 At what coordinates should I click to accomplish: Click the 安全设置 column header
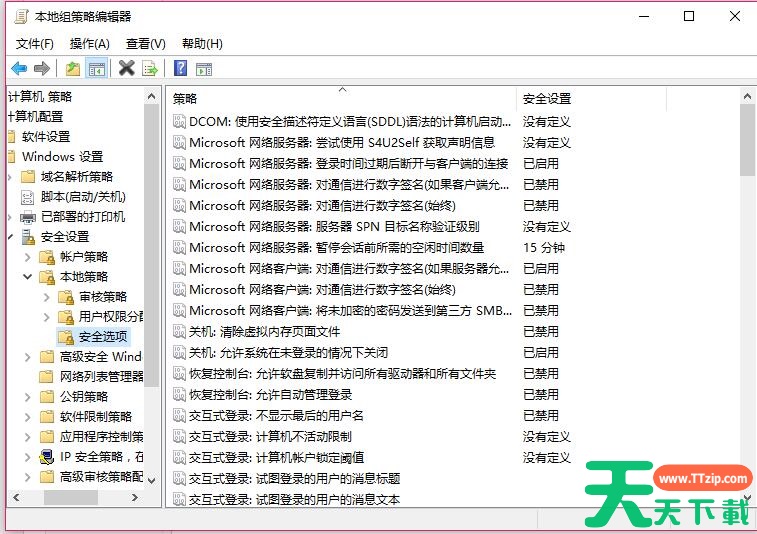625,98
